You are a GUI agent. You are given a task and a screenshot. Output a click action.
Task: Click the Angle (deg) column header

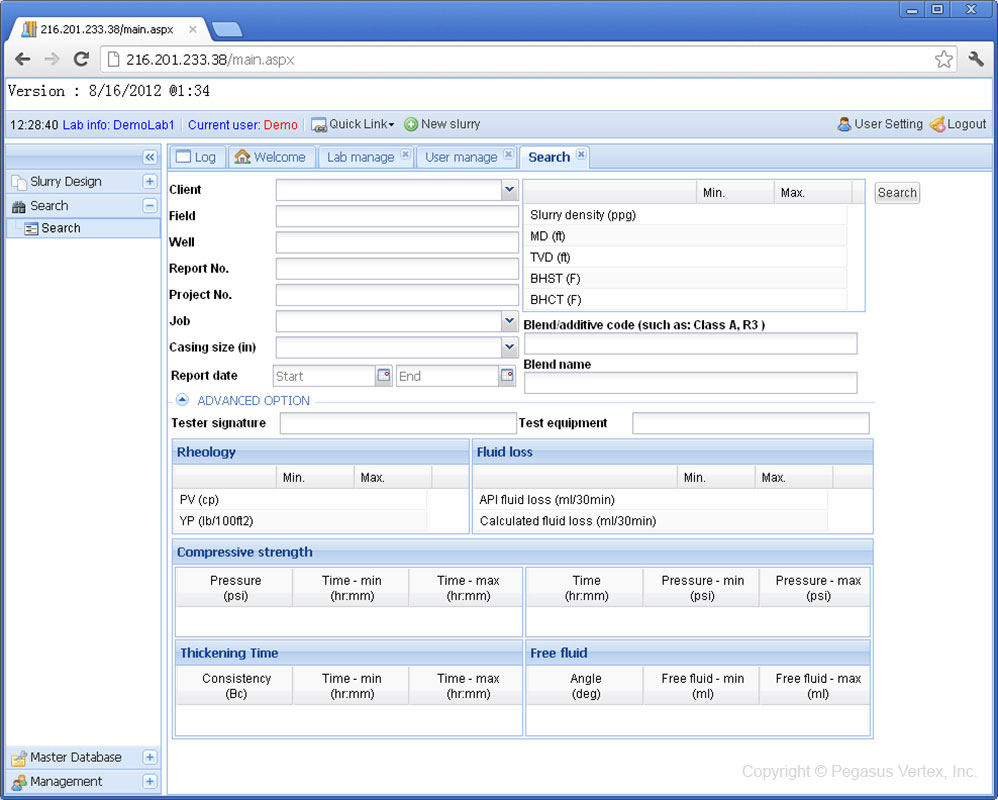point(585,686)
